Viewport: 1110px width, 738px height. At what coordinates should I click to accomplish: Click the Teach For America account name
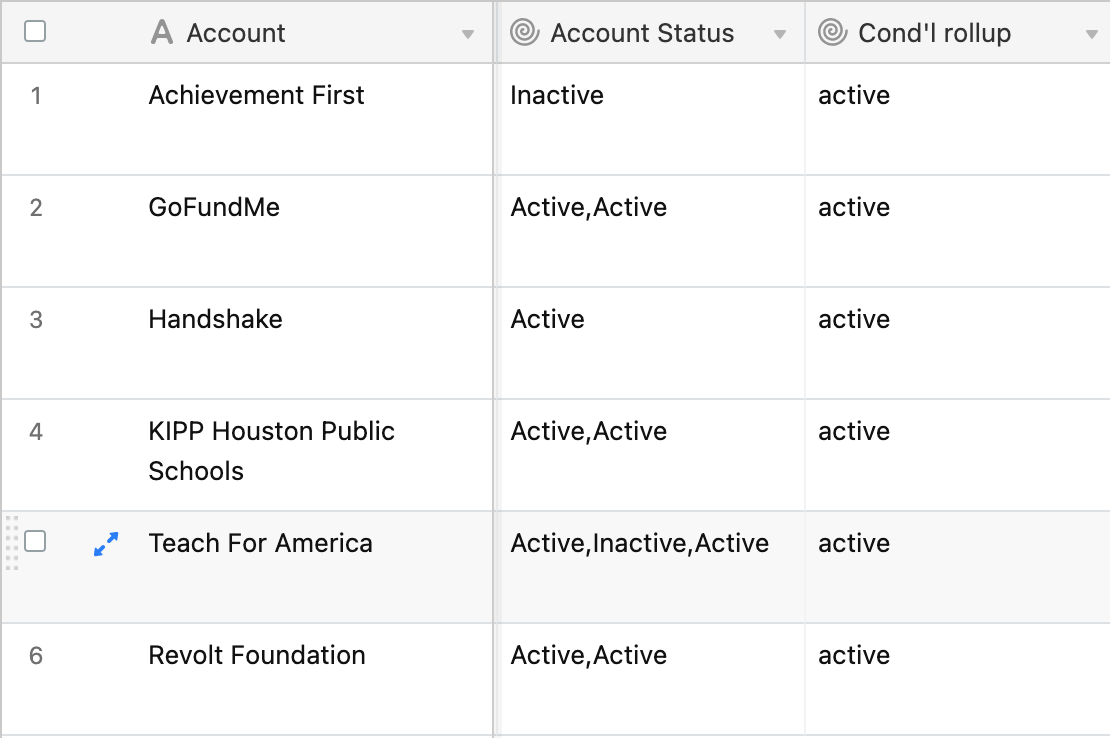[260, 543]
